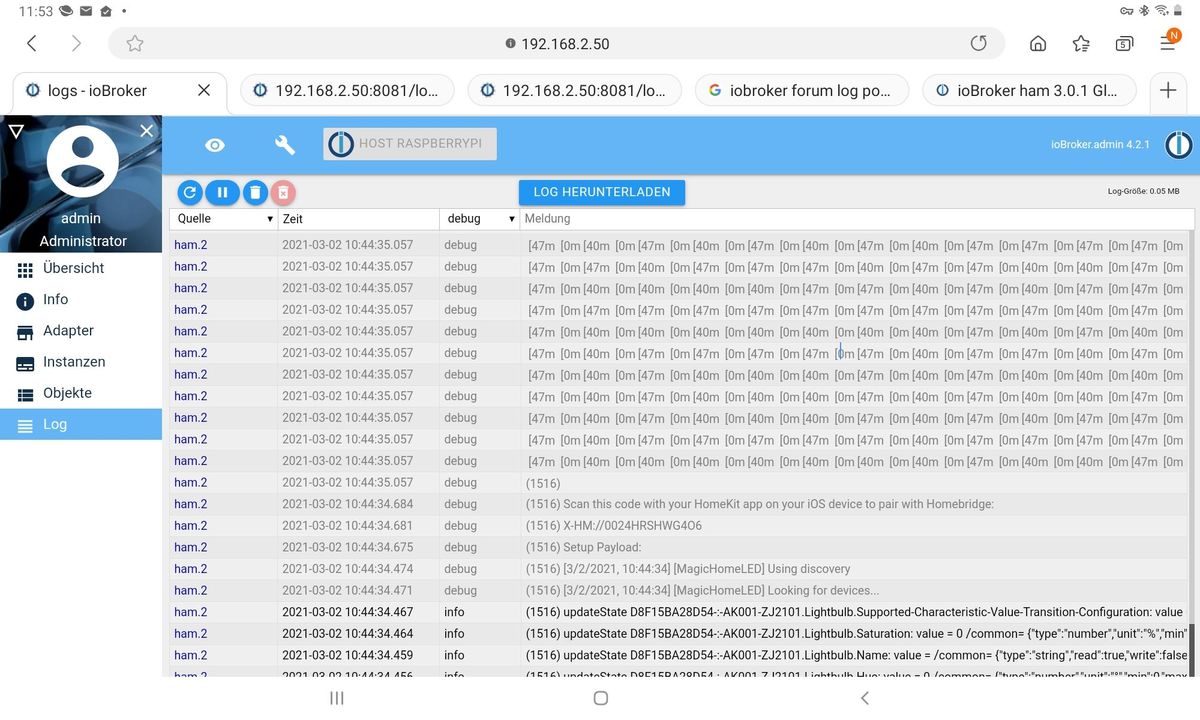Open the browser hamburger menu
This screenshot has width=1200, height=720.
[1169, 42]
